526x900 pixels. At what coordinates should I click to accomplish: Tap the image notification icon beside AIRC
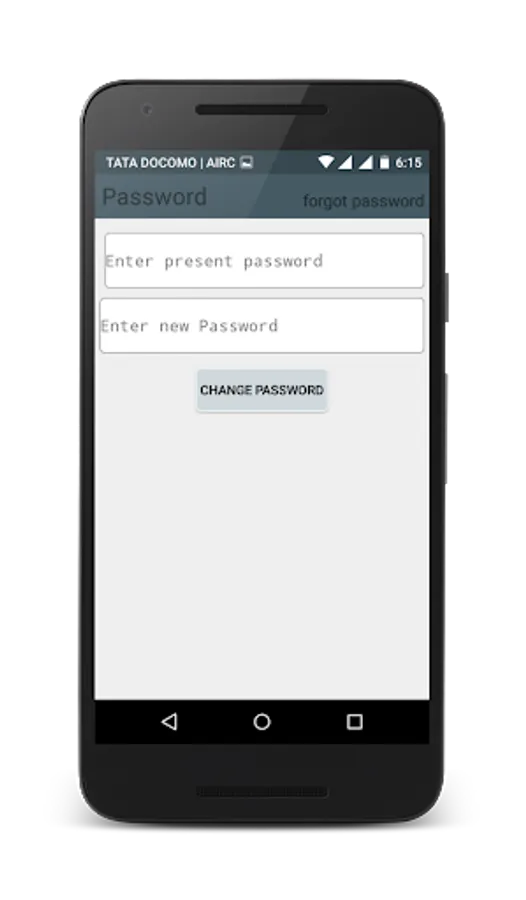246,162
